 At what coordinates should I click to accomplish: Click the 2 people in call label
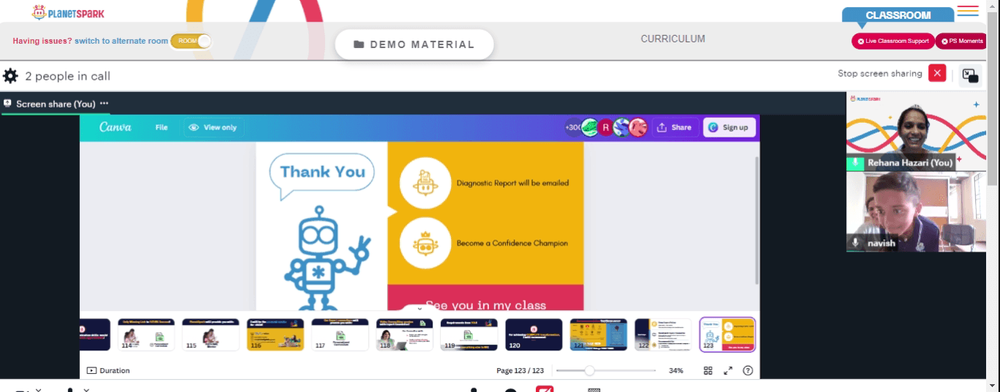[68, 76]
